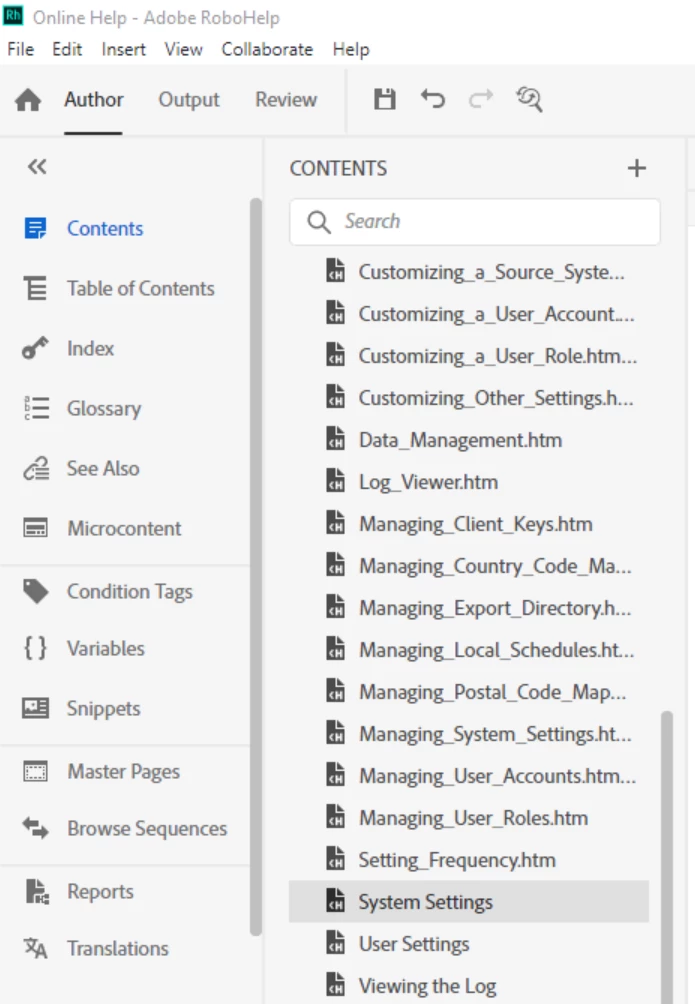The image size is (695, 1004).
Task: Click the Contents panel icon
Action: [x=35, y=229]
